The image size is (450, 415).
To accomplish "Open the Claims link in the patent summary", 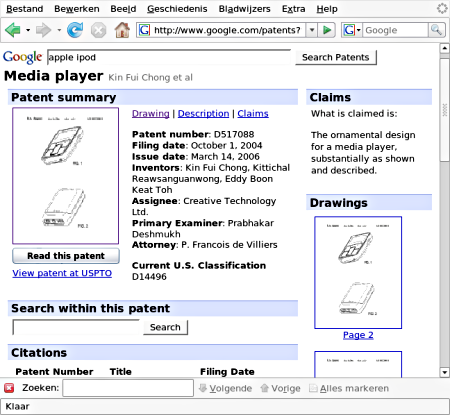I will click(253, 114).
